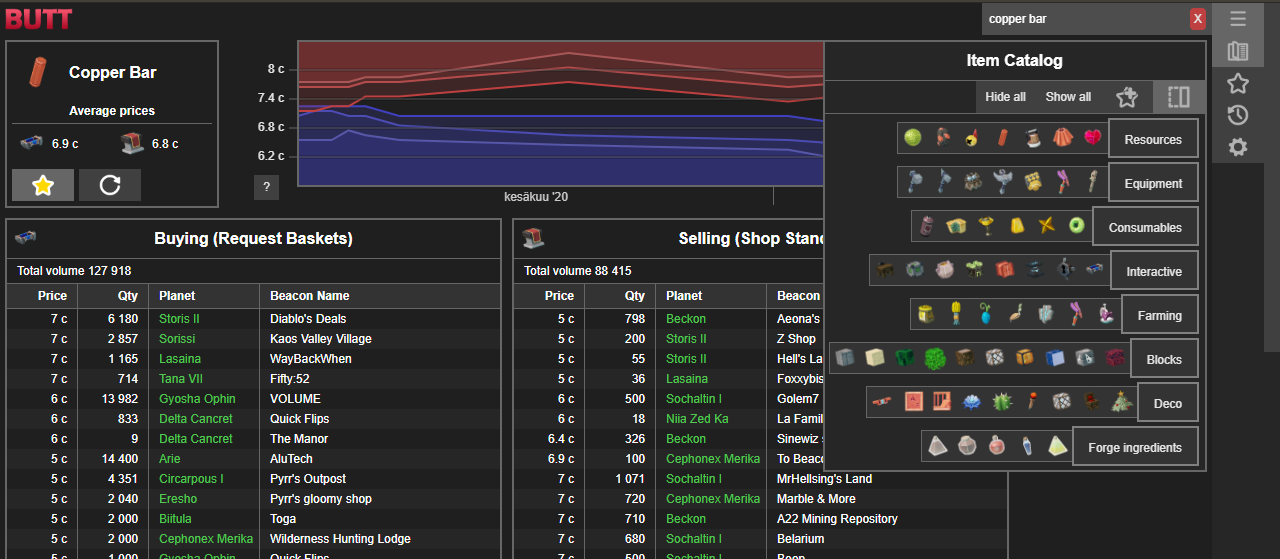
Task: Select the cream colored block in Blocks row
Action: [875, 357]
